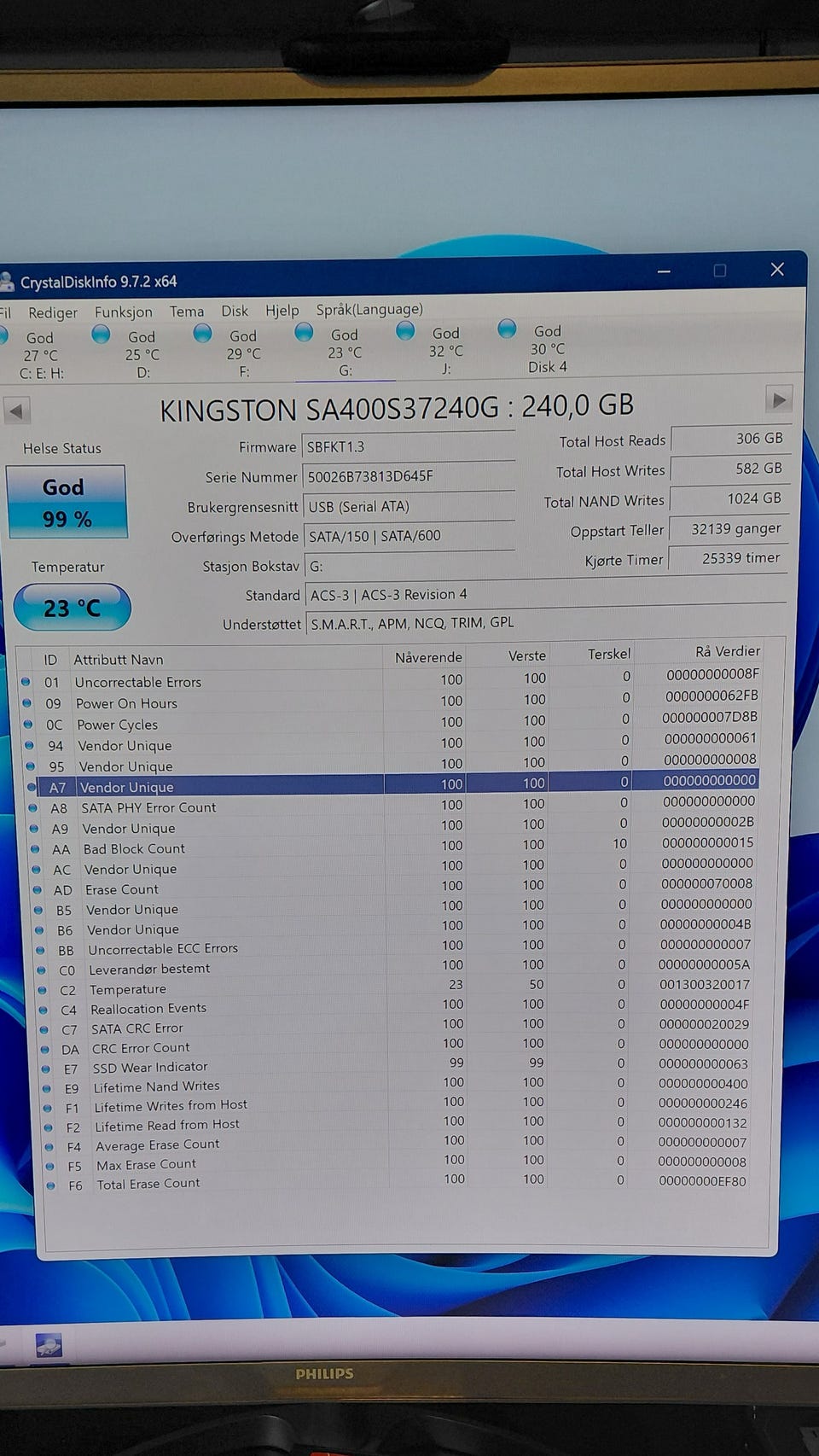Viewport: 819px width, 1456px height.
Task: Click the status dot for Power On Hours
Action: tap(26, 703)
